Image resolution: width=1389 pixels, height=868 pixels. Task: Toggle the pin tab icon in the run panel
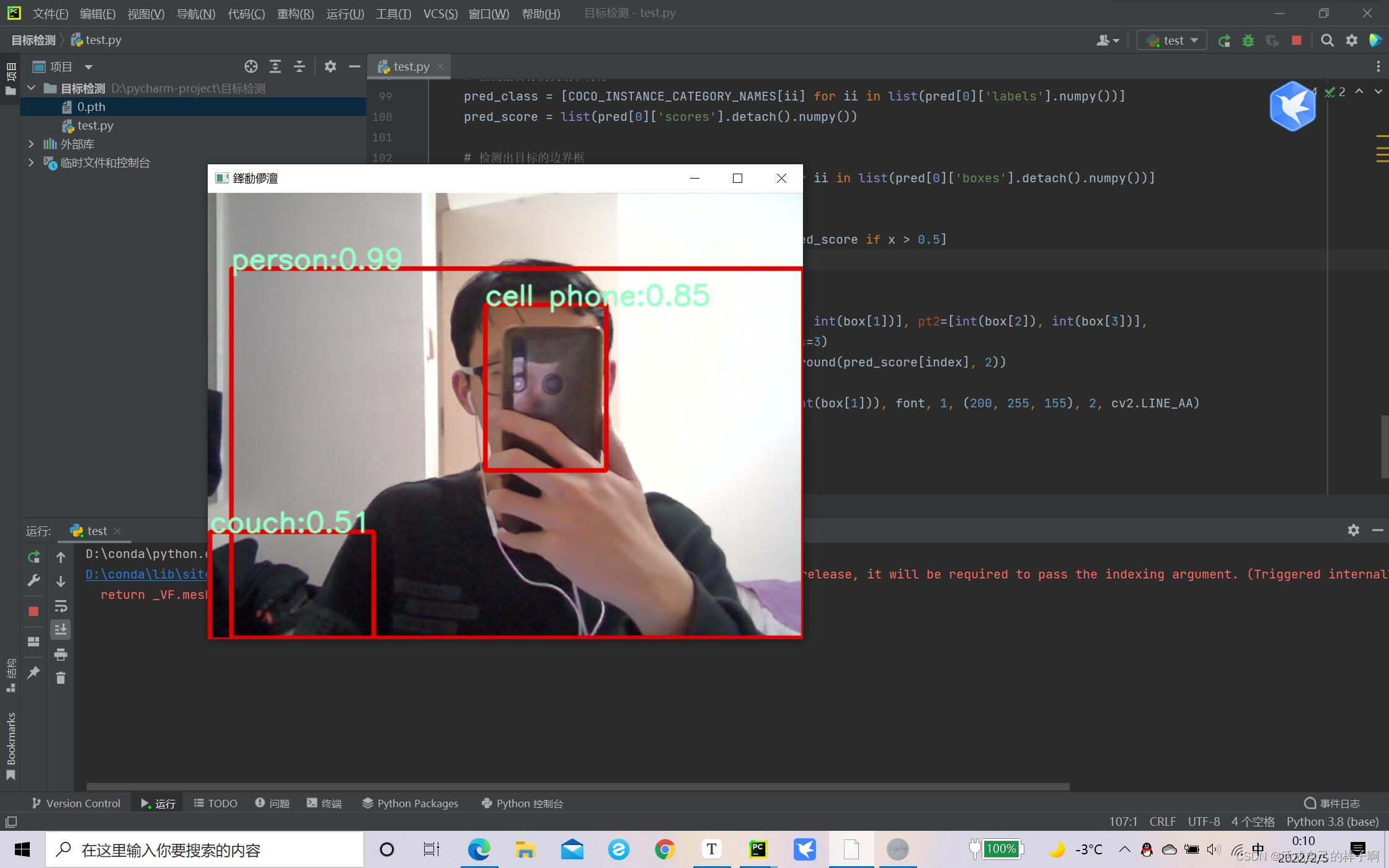[33, 673]
